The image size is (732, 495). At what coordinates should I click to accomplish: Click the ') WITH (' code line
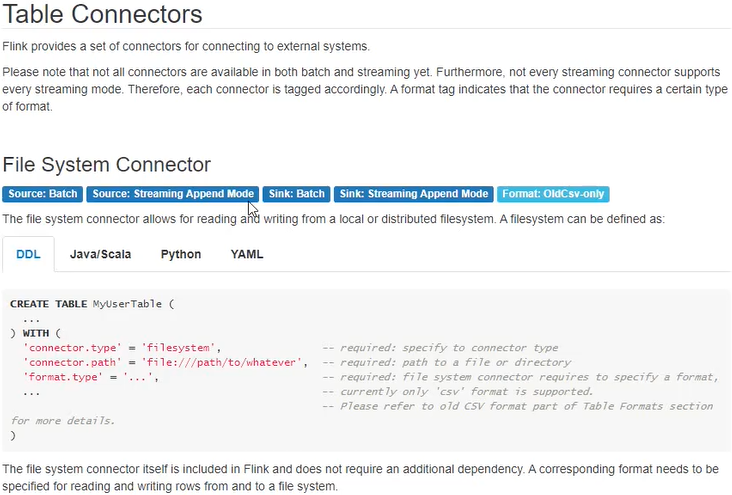tap(35, 333)
